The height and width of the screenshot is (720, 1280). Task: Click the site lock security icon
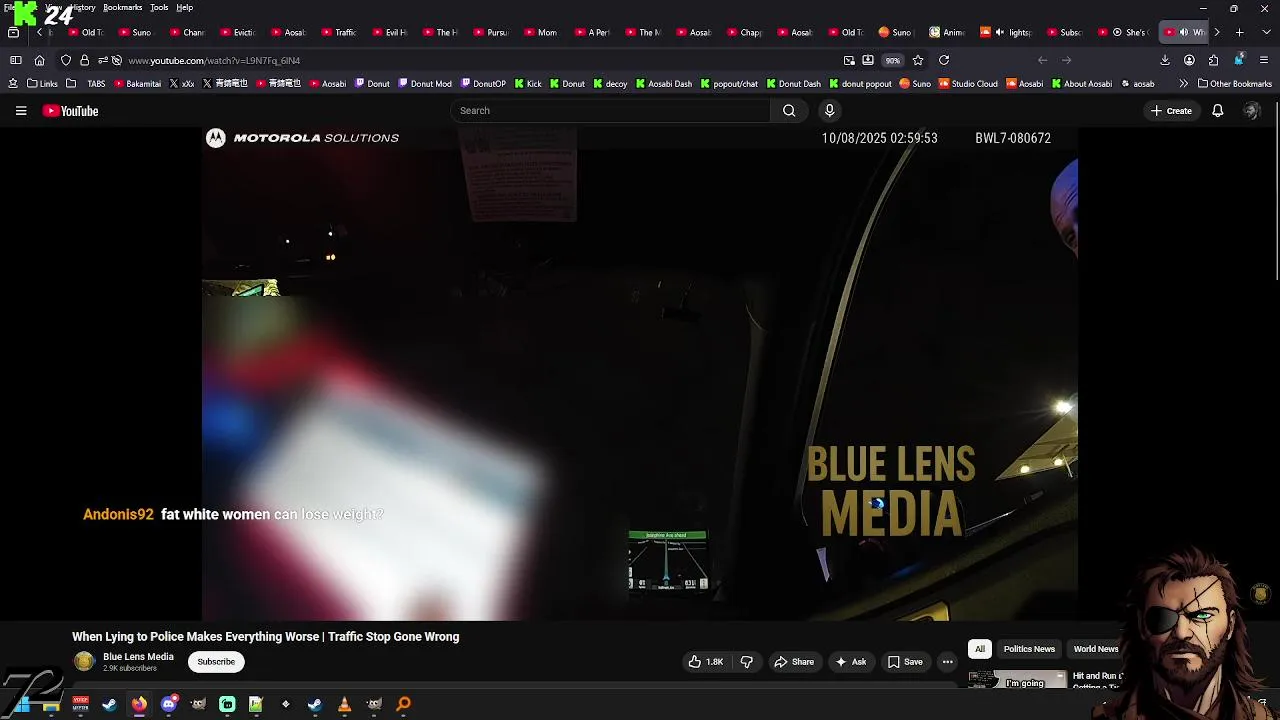[x=85, y=60]
